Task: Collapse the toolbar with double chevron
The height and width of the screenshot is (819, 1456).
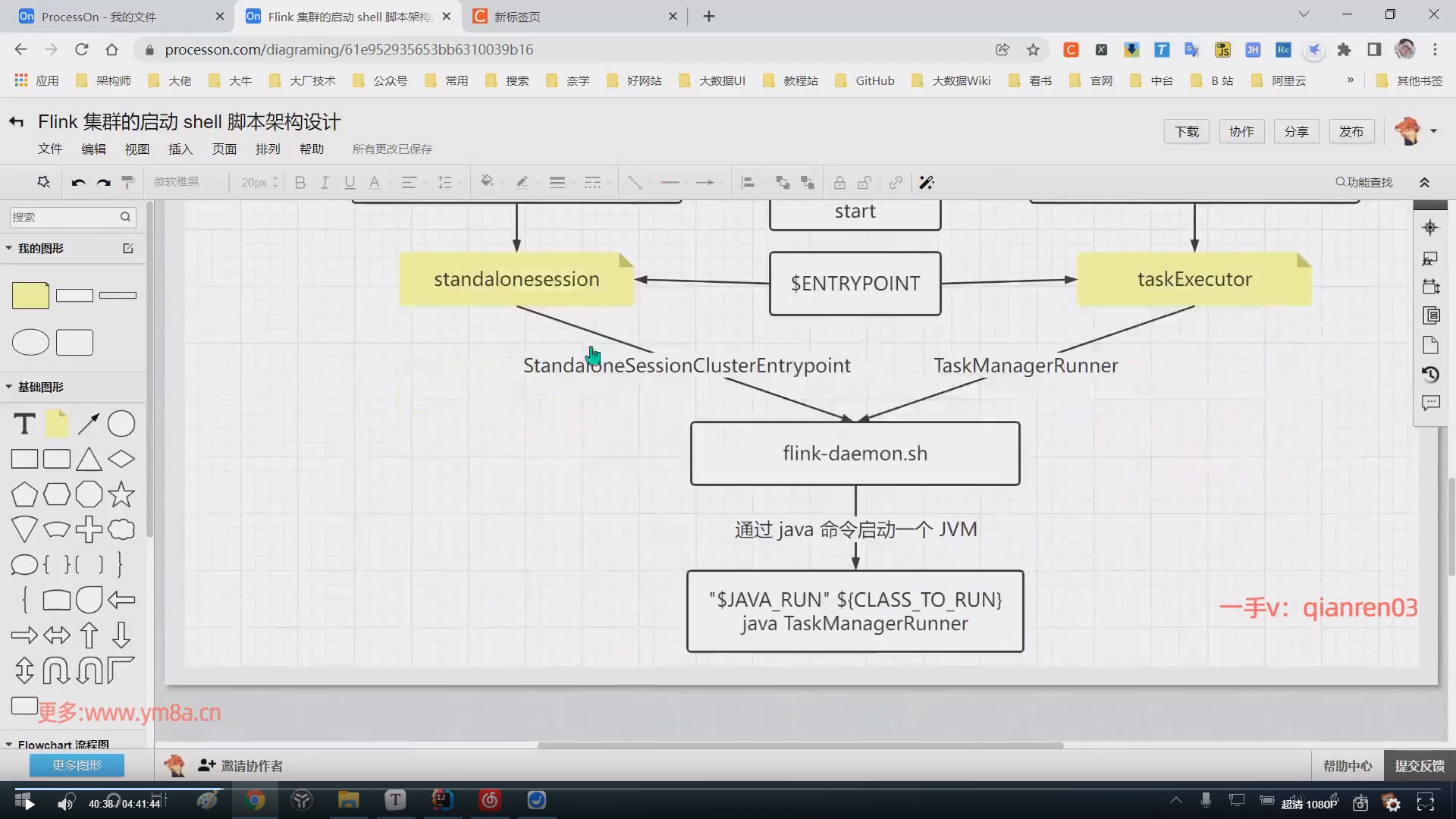Action: pyautogui.click(x=1424, y=183)
